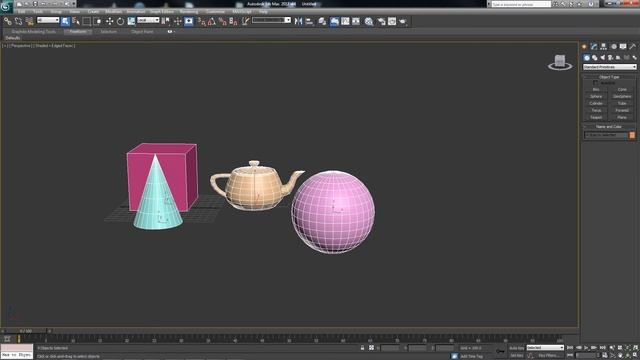
Task: Open the Selected key filter dropdown
Action: [x=545, y=348]
